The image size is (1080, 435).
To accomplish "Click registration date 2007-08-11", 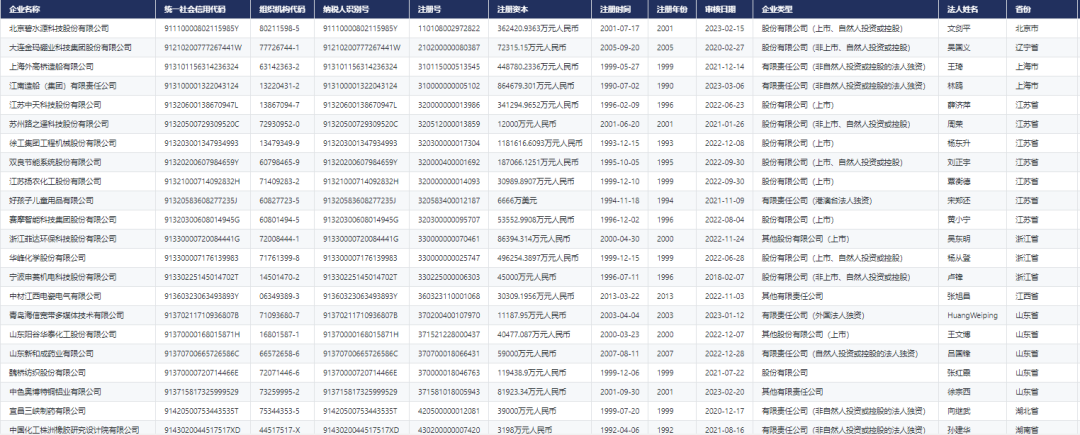I will 620,353.
